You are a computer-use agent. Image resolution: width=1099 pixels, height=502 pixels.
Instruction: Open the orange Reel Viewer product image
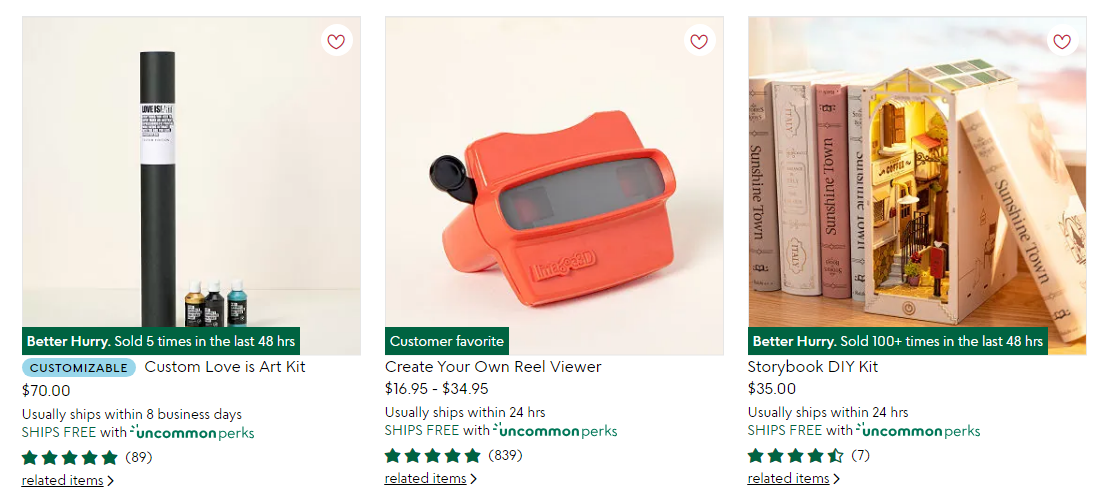tap(554, 186)
